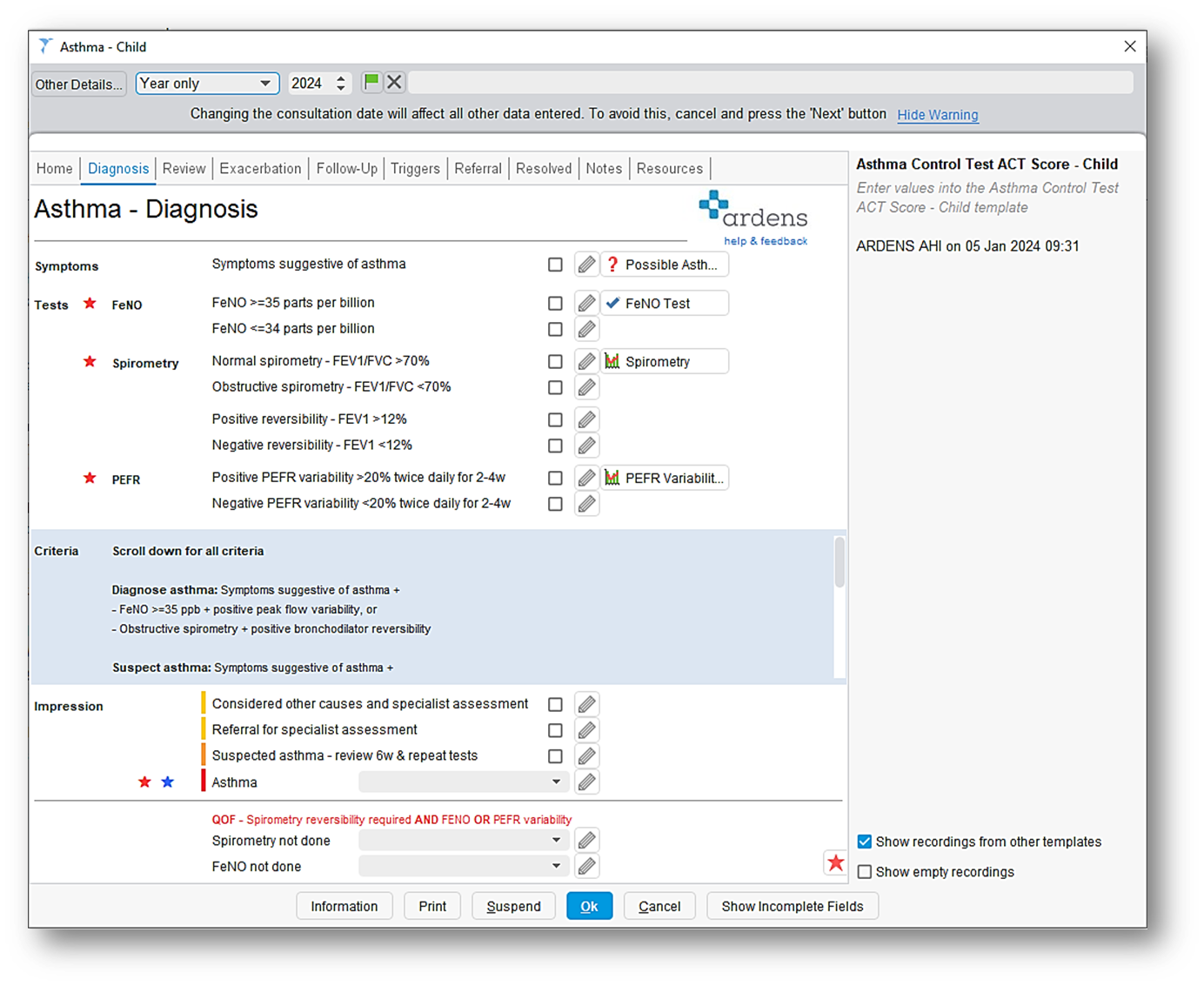Click the year 2024 spinner field
The height and width of the screenshot is (986, 1204).
coord(319,84)
